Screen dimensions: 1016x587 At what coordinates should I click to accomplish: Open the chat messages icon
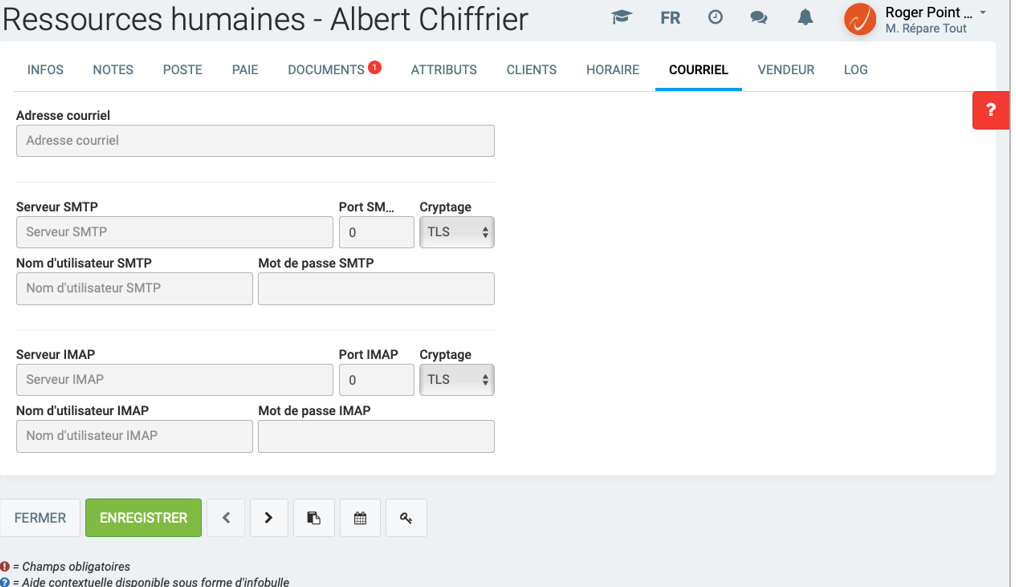coord(758,18)
